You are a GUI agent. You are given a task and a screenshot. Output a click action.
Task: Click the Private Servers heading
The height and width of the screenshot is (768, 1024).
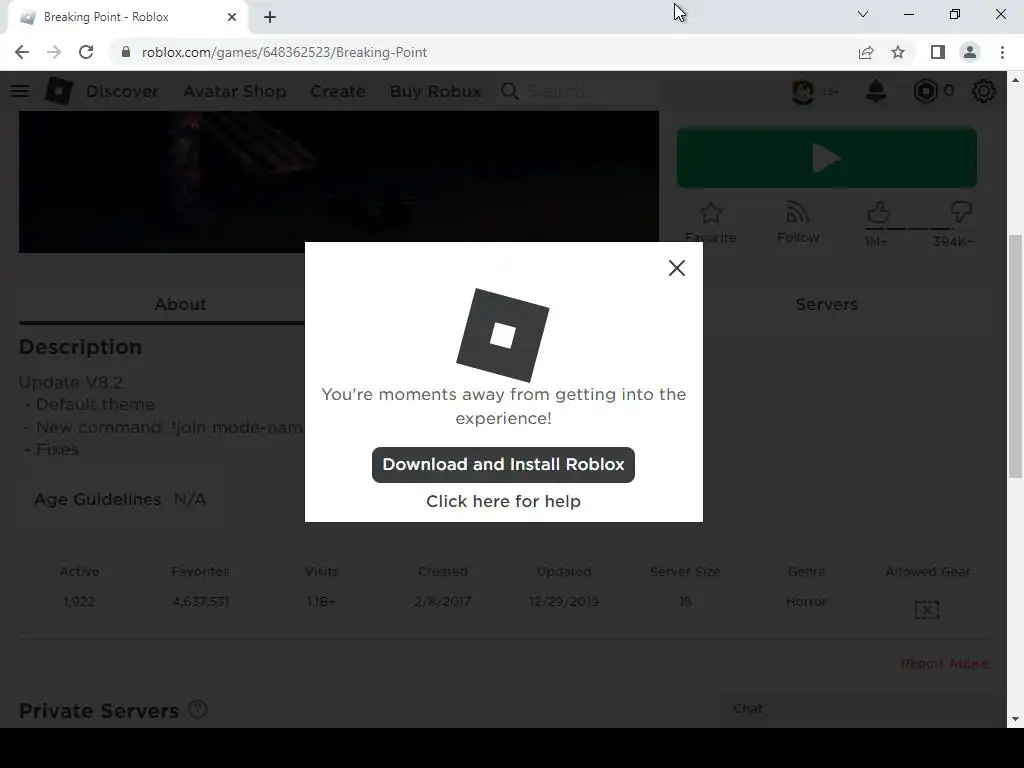tap(99, 711)
